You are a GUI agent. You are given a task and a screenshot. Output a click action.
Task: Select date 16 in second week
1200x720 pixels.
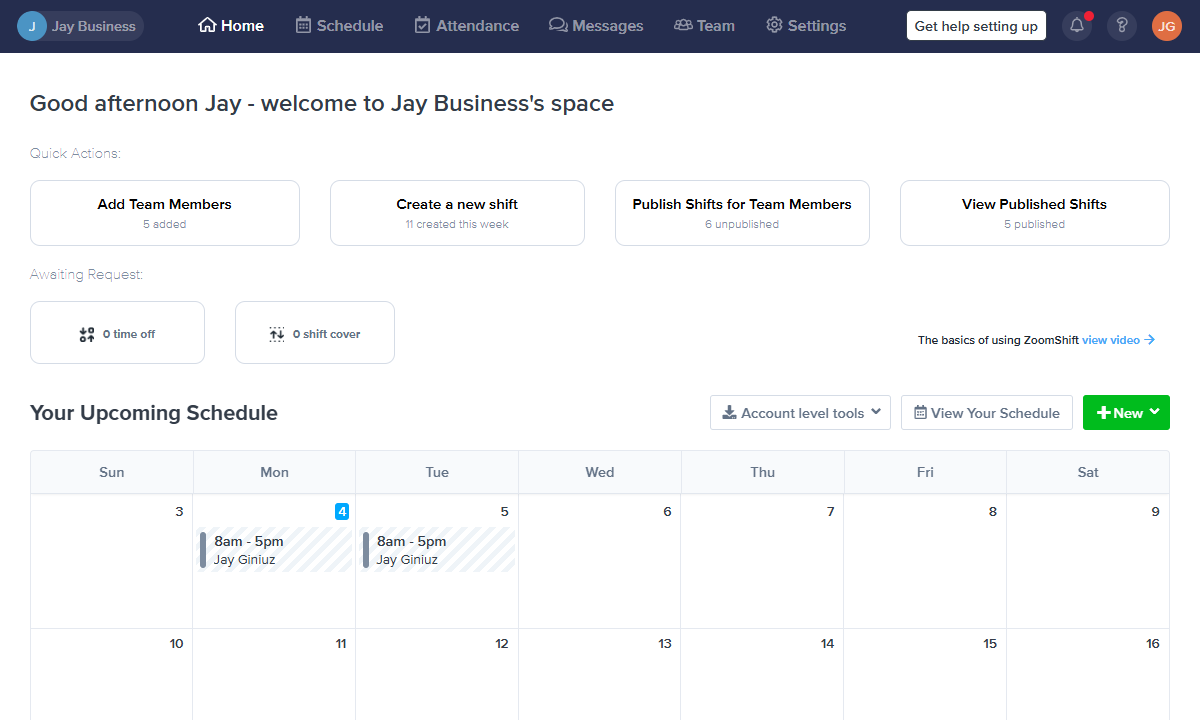tap(1153, 643)
